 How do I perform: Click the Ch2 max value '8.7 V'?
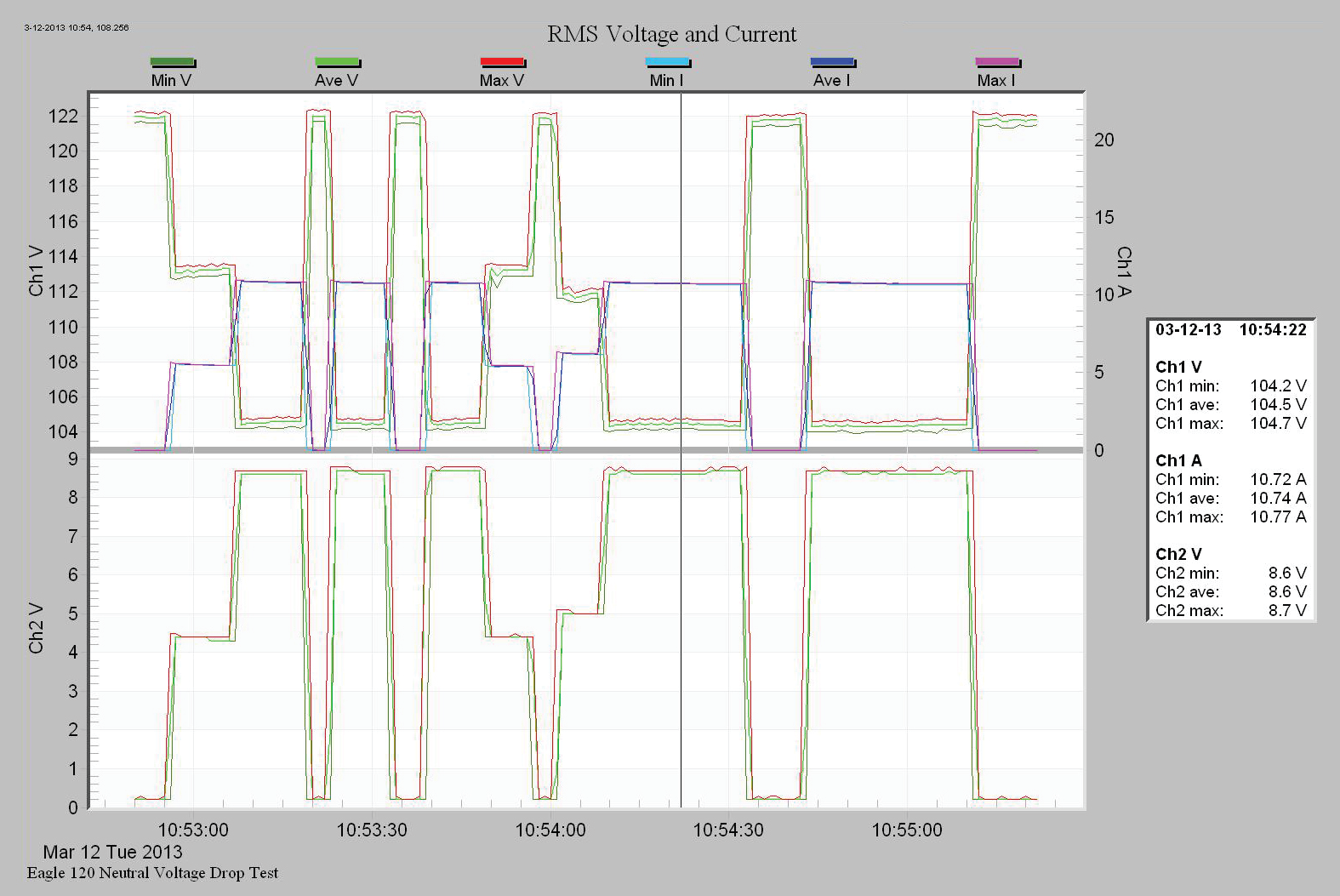coord(1287,611)
